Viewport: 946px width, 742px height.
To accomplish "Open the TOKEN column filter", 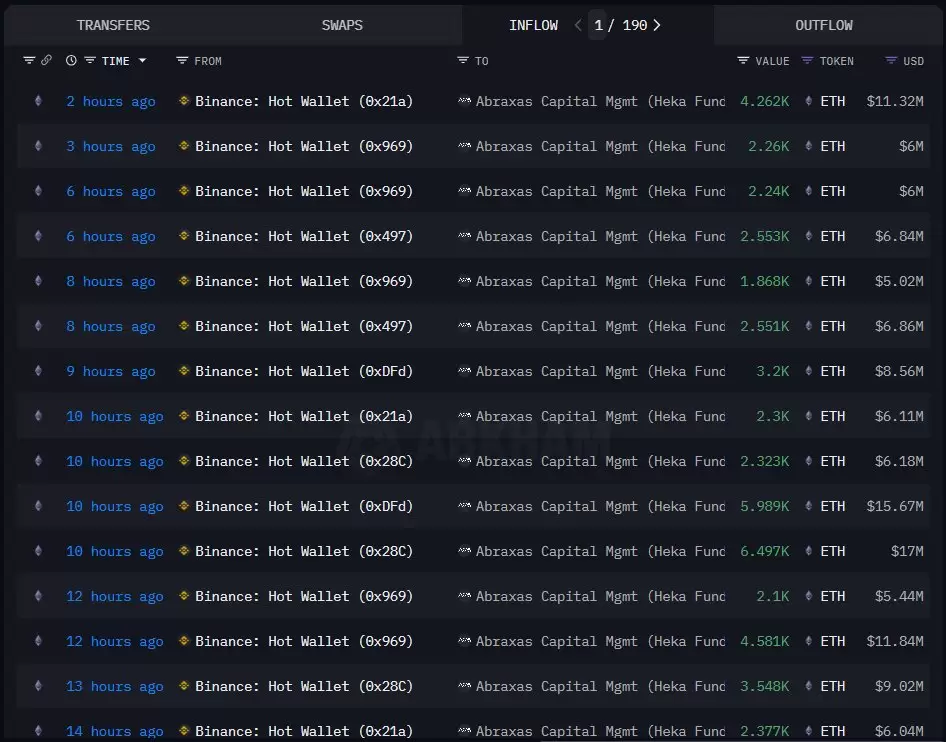I will (x=807, y=60).
